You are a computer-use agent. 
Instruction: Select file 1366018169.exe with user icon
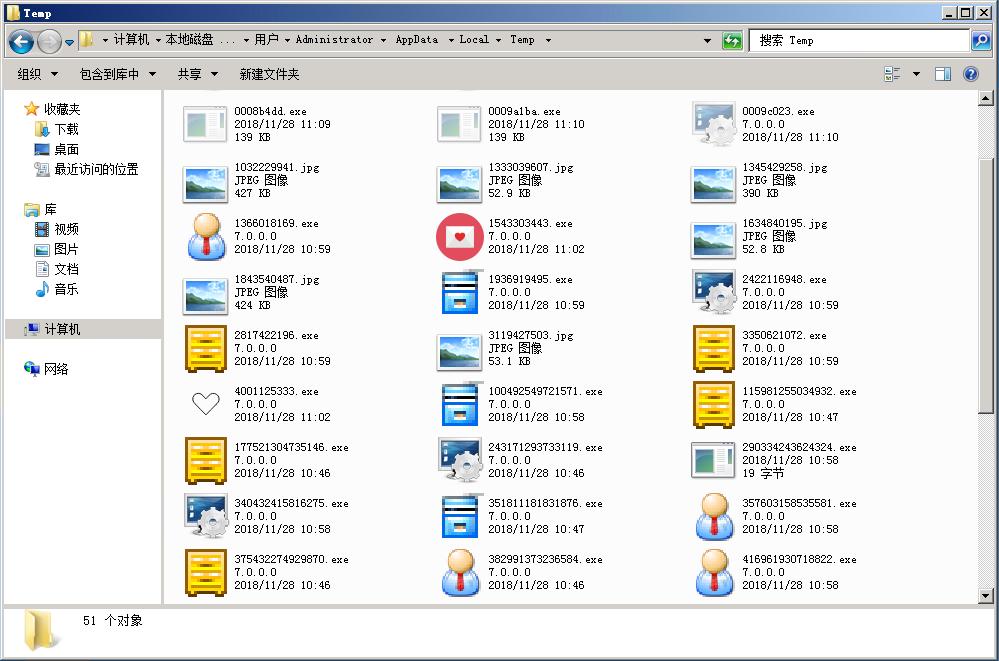[x=207, y=237]
